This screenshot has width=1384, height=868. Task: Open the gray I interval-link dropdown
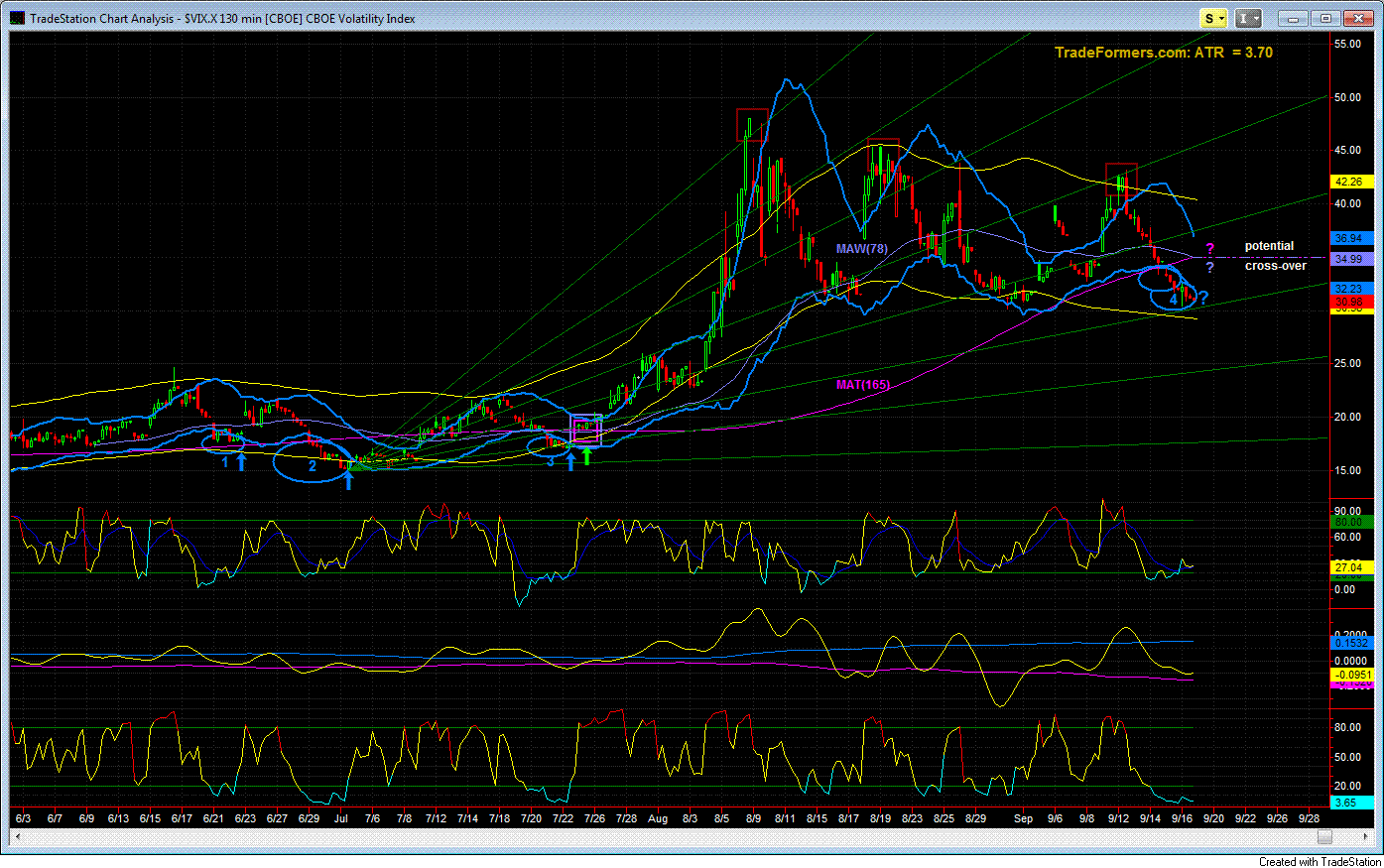1248,18
